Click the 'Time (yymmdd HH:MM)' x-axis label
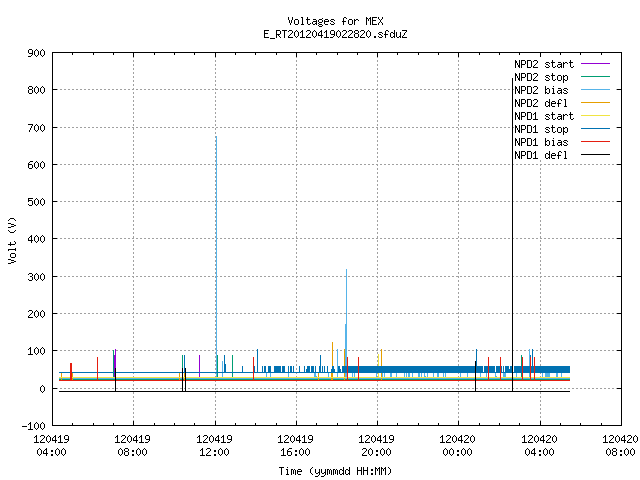640x480 pixels. (335, 471)
